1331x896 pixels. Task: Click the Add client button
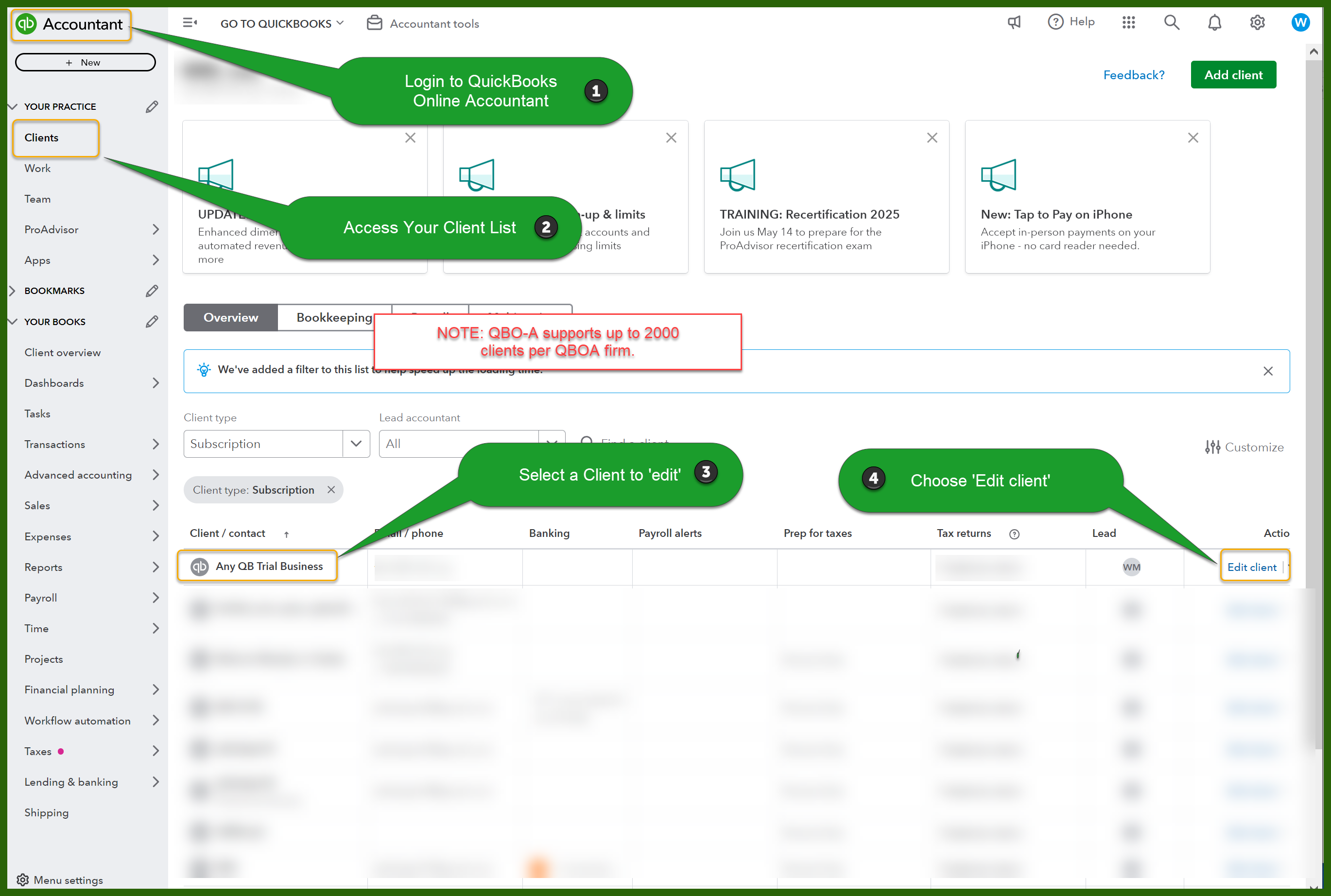pyautogui.click(x=1233, y=75)
